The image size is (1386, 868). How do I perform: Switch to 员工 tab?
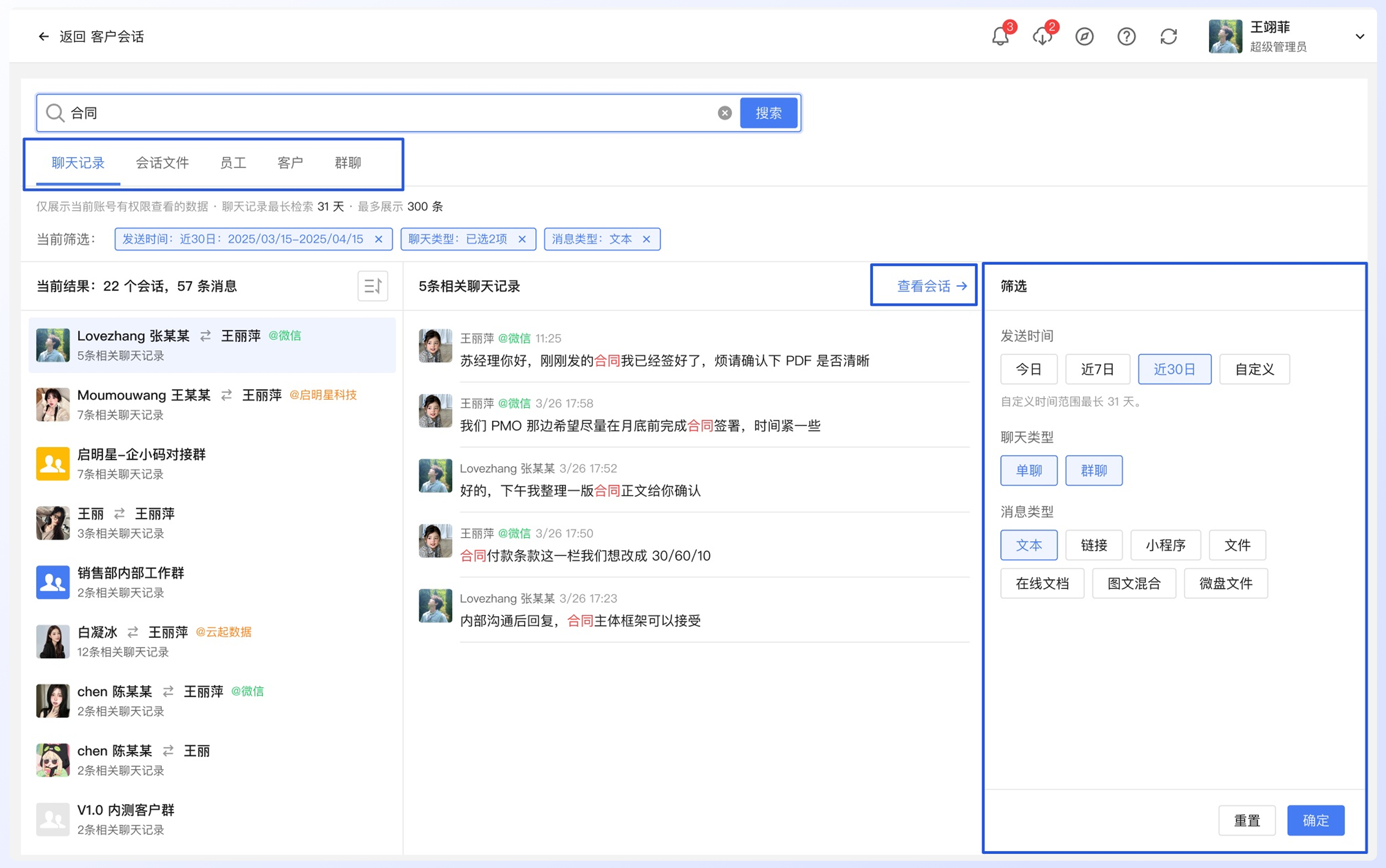pos(233,163)
